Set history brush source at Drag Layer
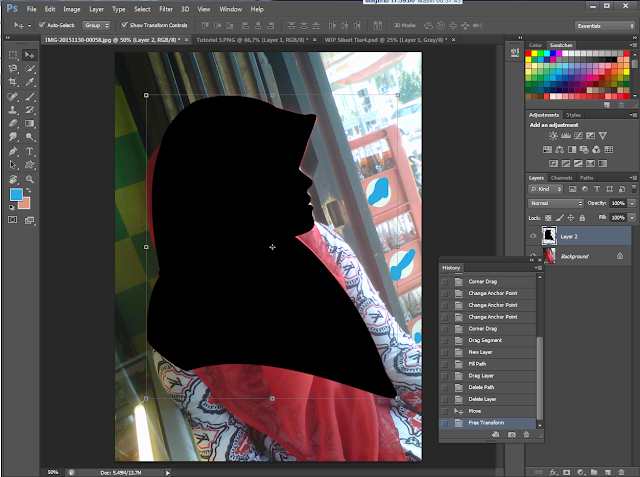640x477 pixels. pos(445,376)
